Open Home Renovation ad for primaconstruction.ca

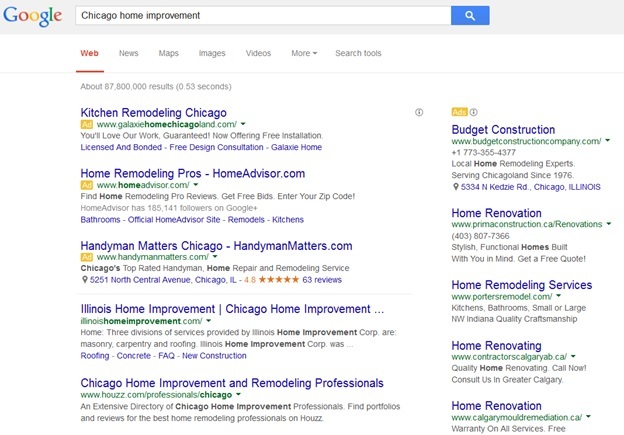[x=496, y=213]
